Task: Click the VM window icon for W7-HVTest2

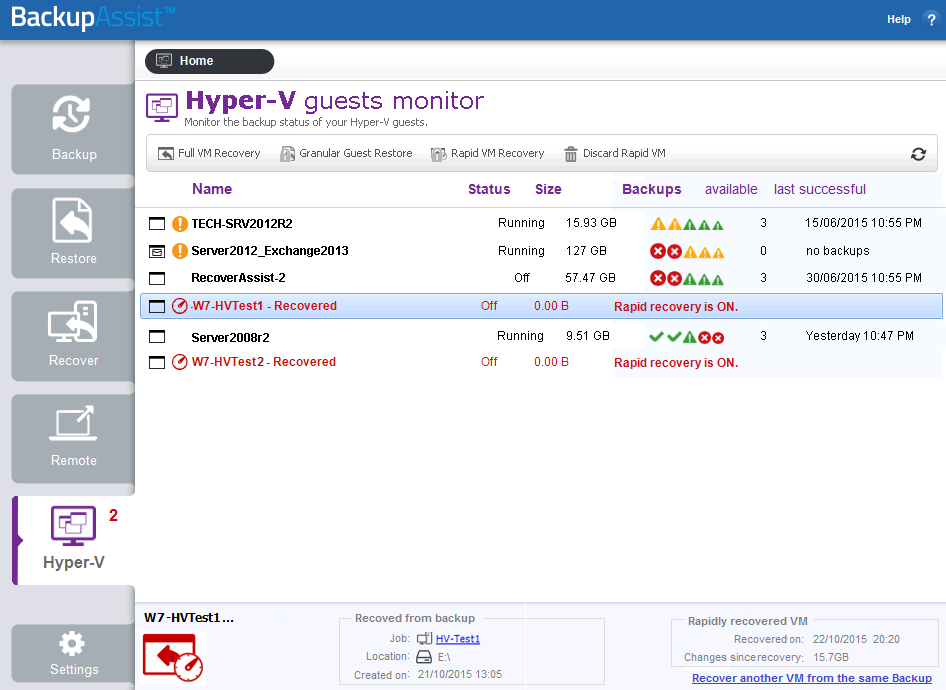Action: coord(157,362)
